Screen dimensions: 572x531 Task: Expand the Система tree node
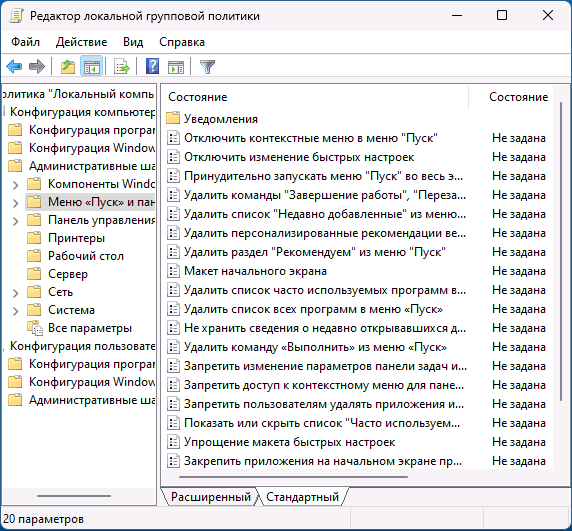(16, 311)
